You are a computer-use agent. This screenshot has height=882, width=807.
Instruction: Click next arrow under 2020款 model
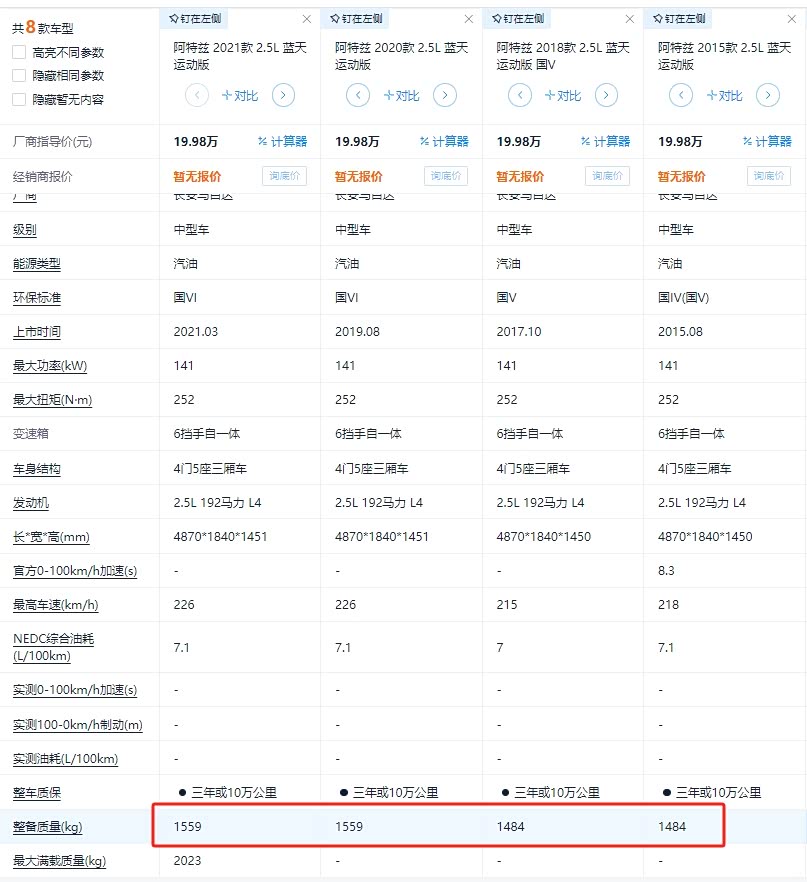[x=445, y=96]
